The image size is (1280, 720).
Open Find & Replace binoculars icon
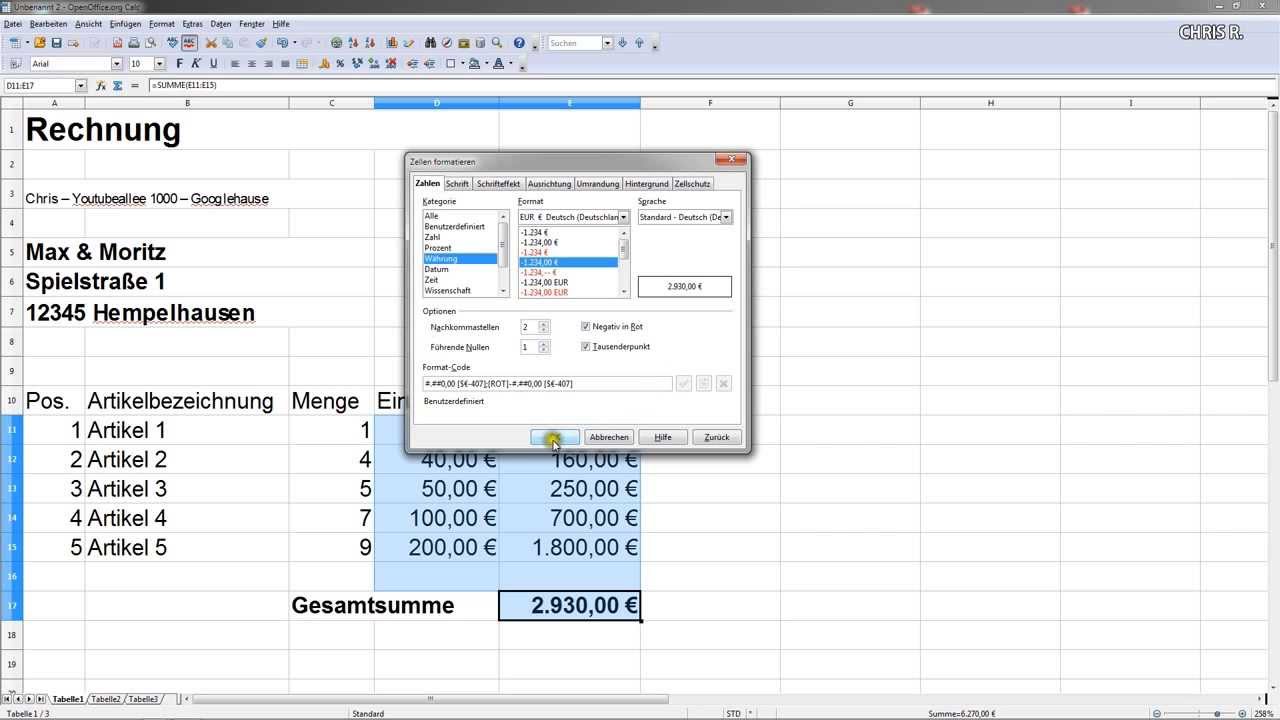coord(430,43)
